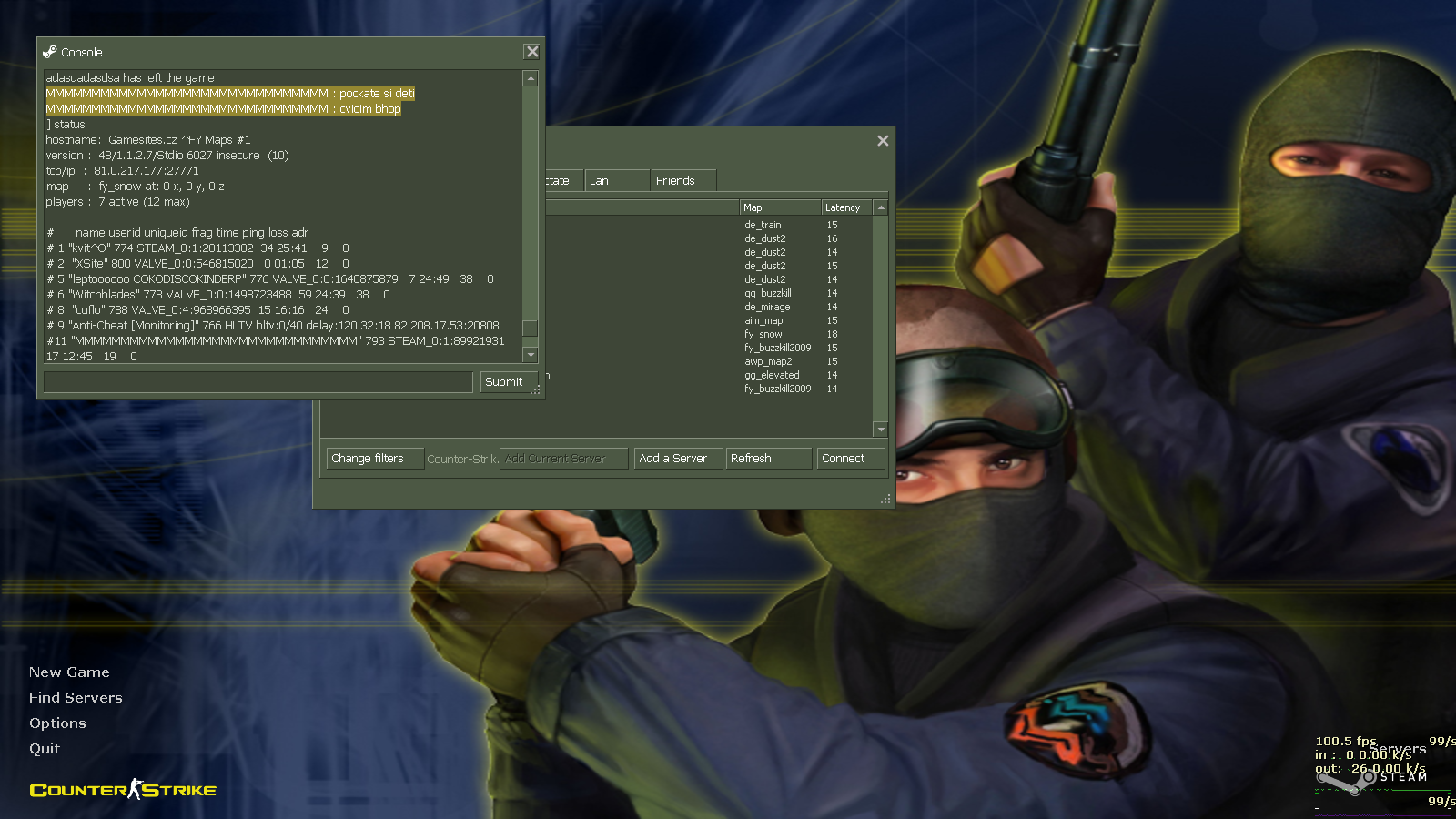Close the Console window
Screen dimensions: 1456x819
(x=532, y=52)
